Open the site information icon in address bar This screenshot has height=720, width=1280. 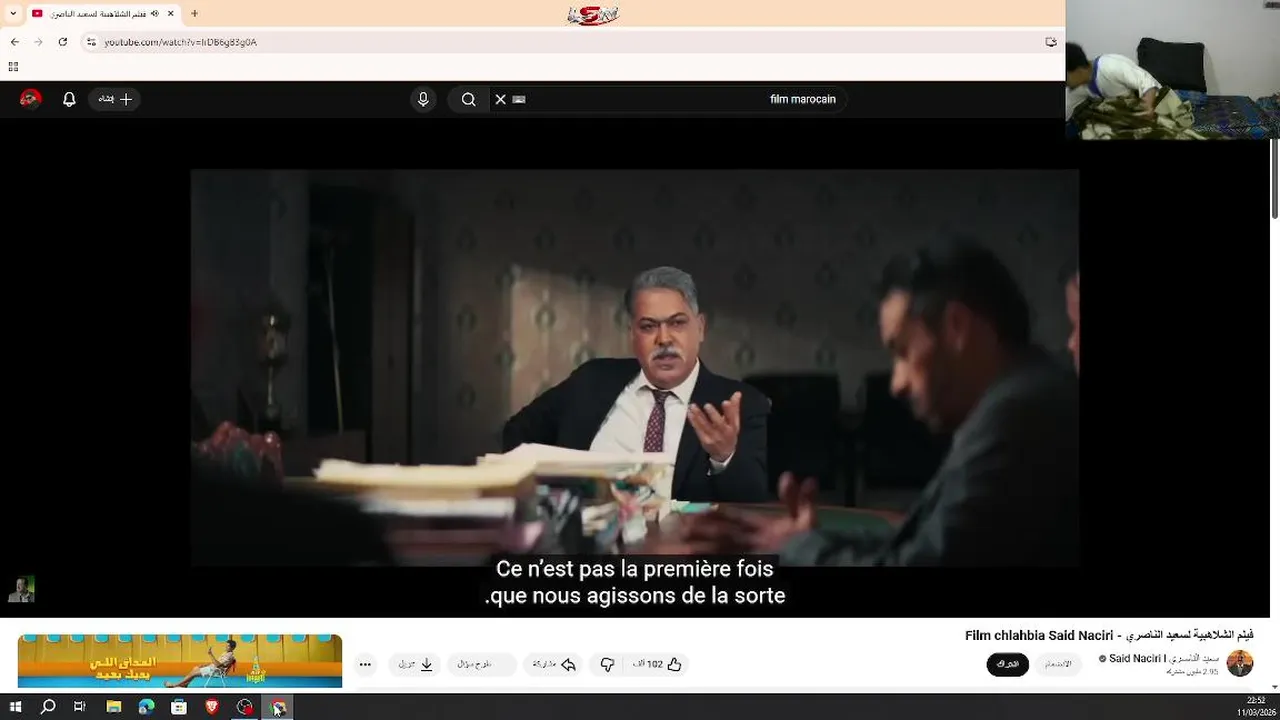[x=91, y=42]
